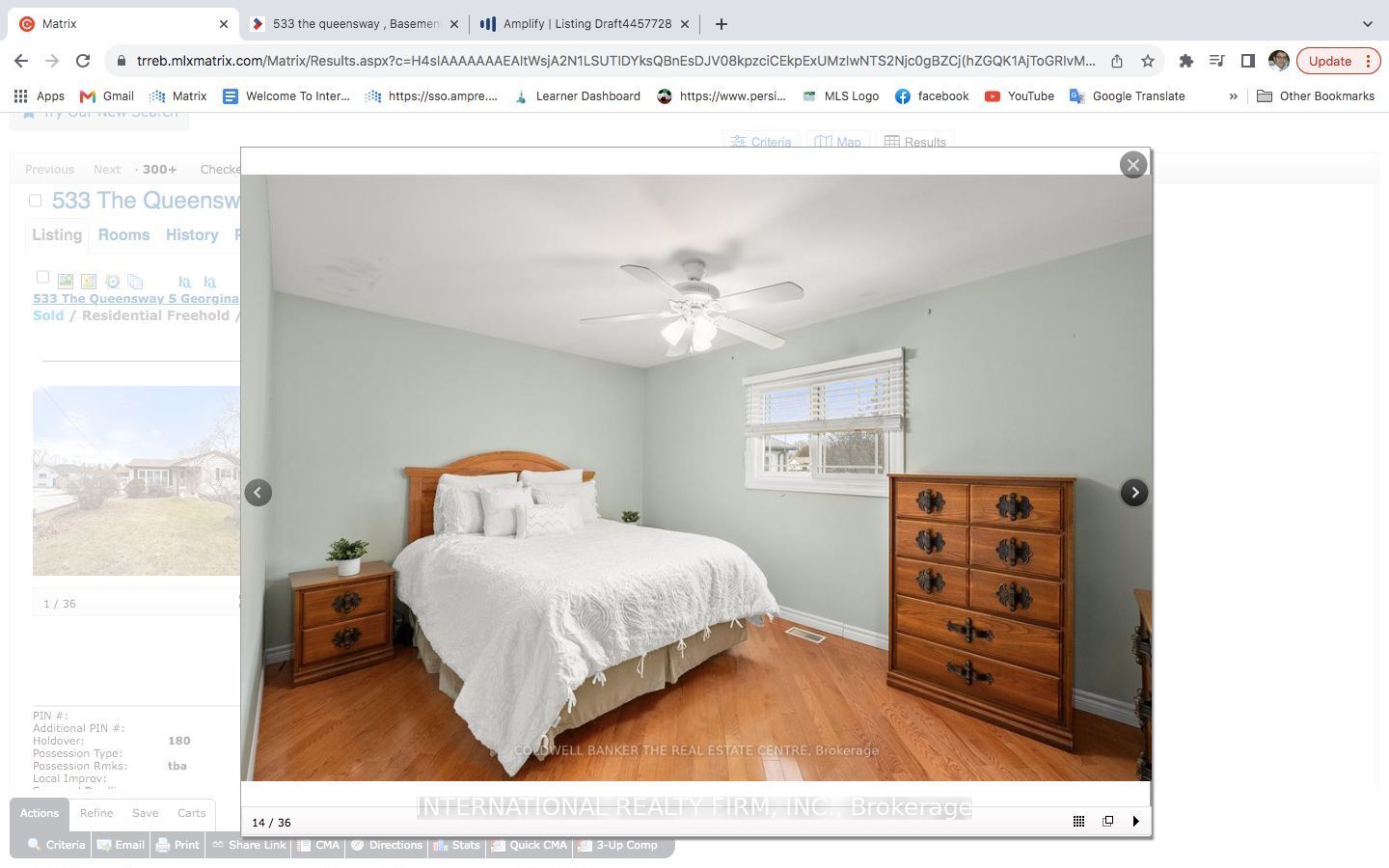Open the Apps bookmark shortcut
Viewport: 1389px width, 868px height.
pos(40,96)
